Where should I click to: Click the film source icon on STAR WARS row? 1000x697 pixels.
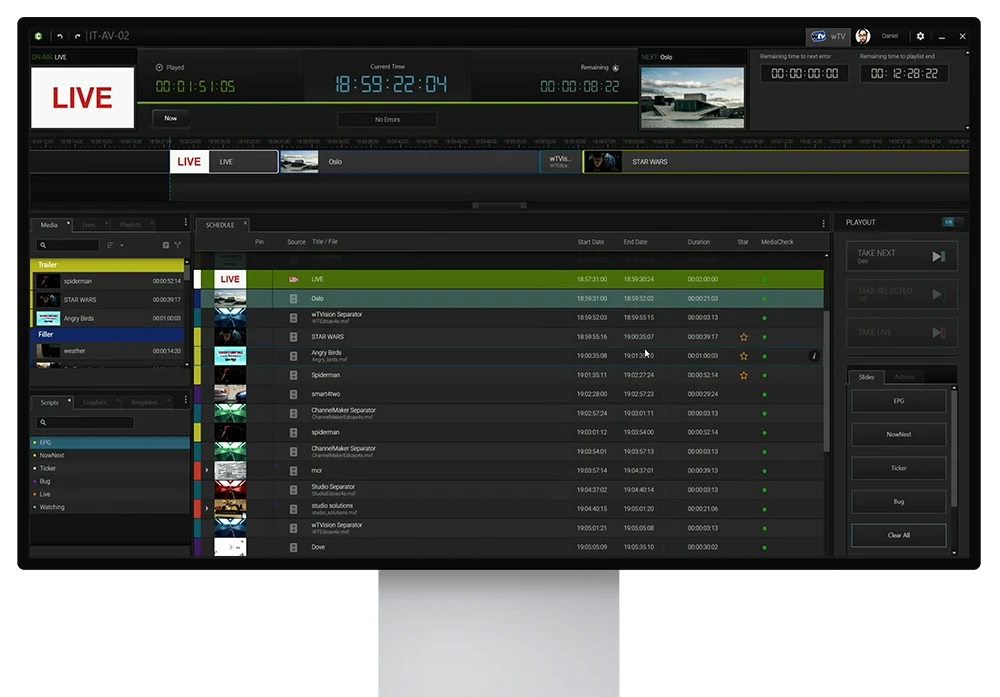coord(293,337)
